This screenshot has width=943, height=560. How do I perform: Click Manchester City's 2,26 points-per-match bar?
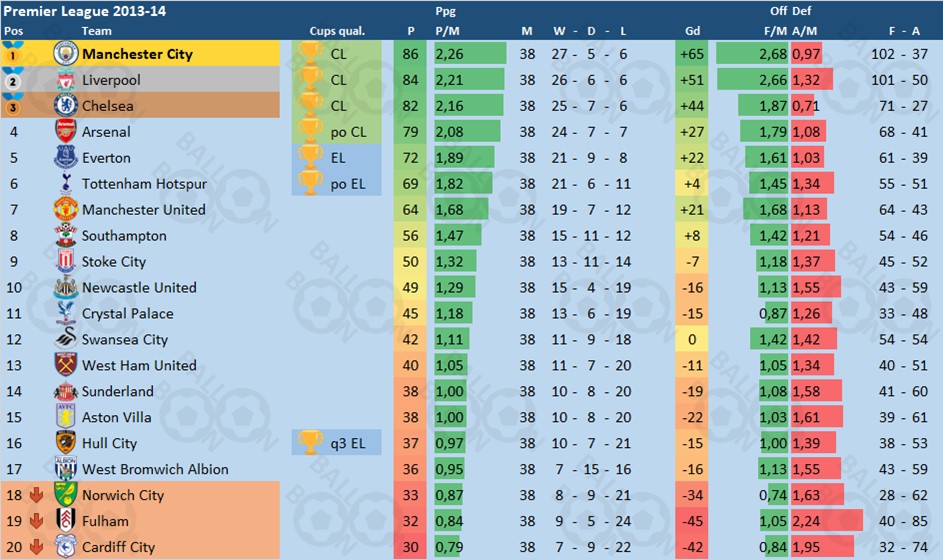[x=468, y=54]
